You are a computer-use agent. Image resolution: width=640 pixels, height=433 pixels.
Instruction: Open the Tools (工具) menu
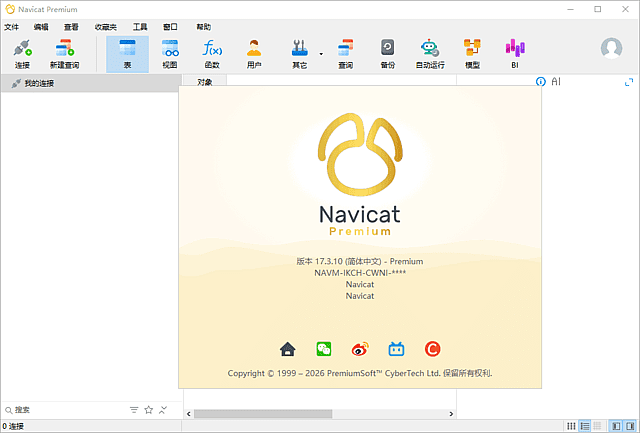[140, 27]
